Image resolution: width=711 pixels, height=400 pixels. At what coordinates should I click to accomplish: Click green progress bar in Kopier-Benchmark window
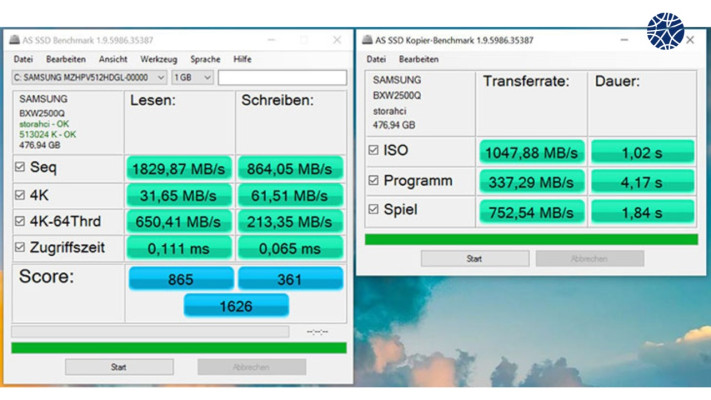tap(531, 239)
